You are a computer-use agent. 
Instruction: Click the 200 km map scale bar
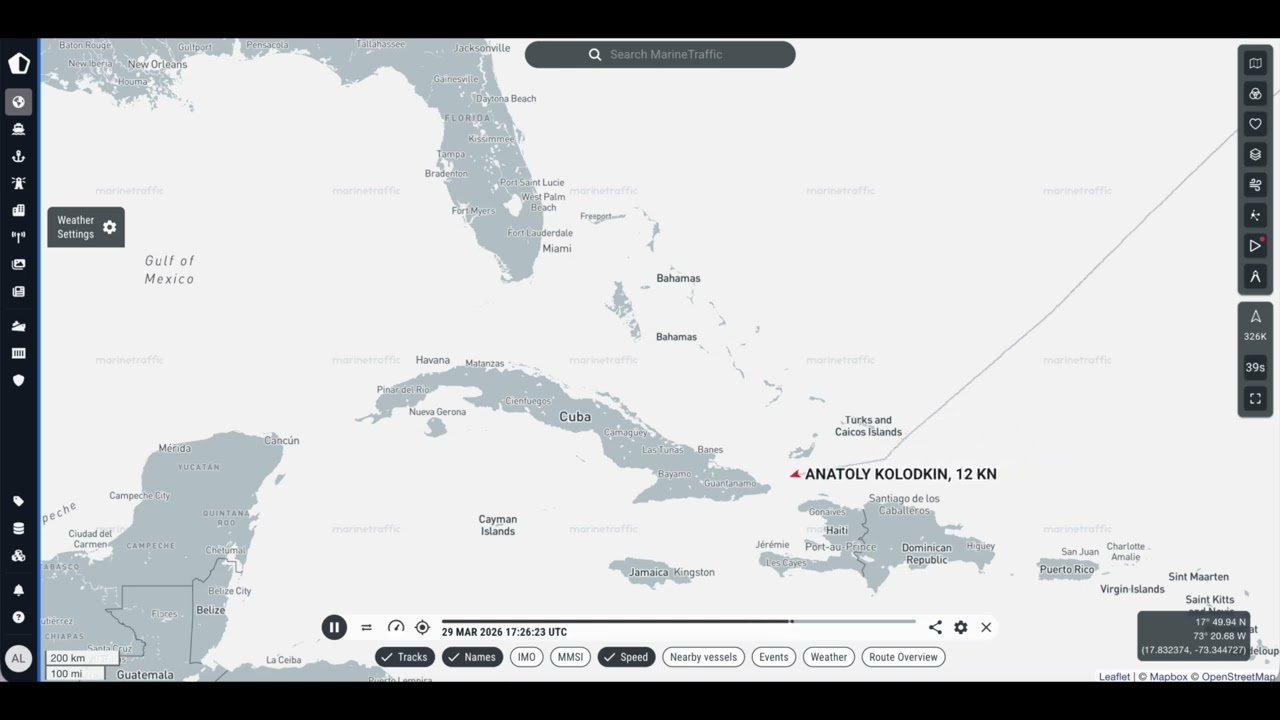coord(82,658)
